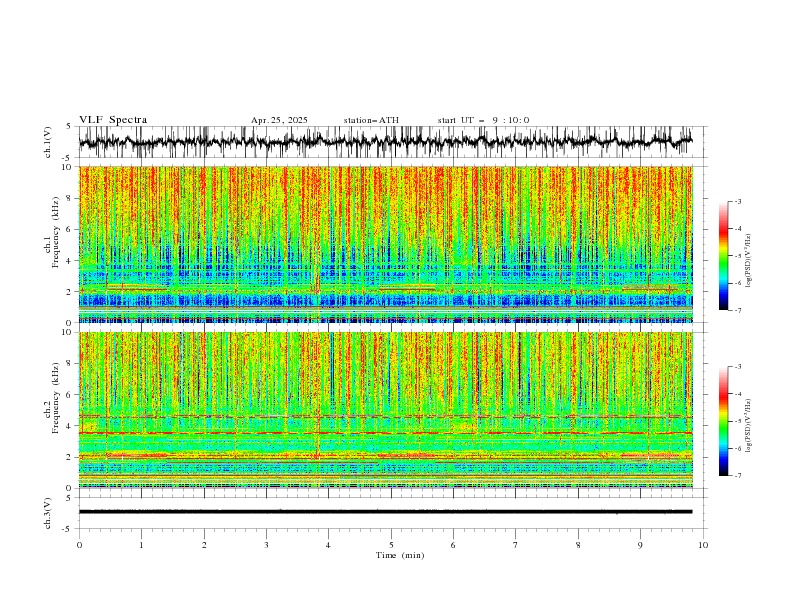Click the ch.1 frequency tick label "8"
792x612 pixels.
click(70, 198)
